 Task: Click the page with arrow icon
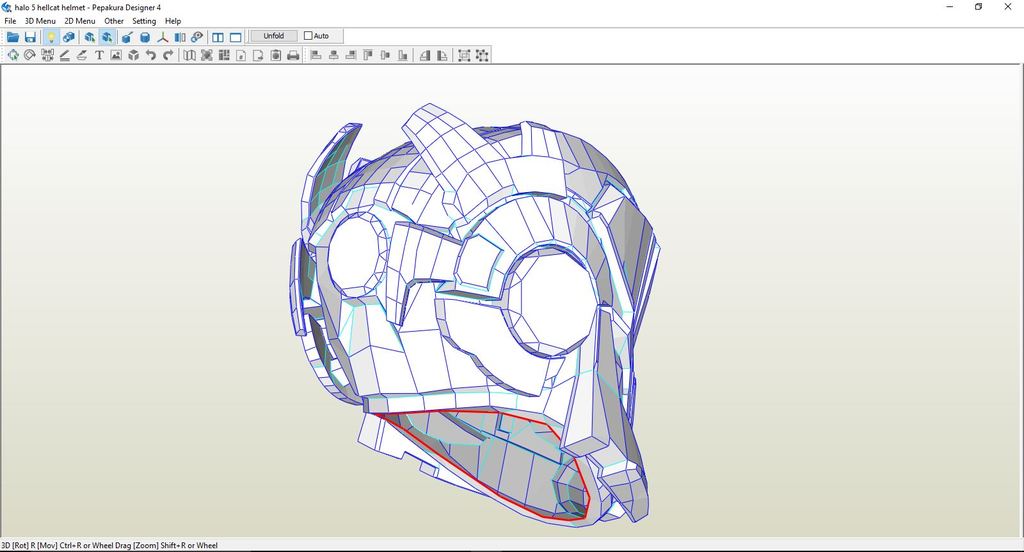click(259, 56)
